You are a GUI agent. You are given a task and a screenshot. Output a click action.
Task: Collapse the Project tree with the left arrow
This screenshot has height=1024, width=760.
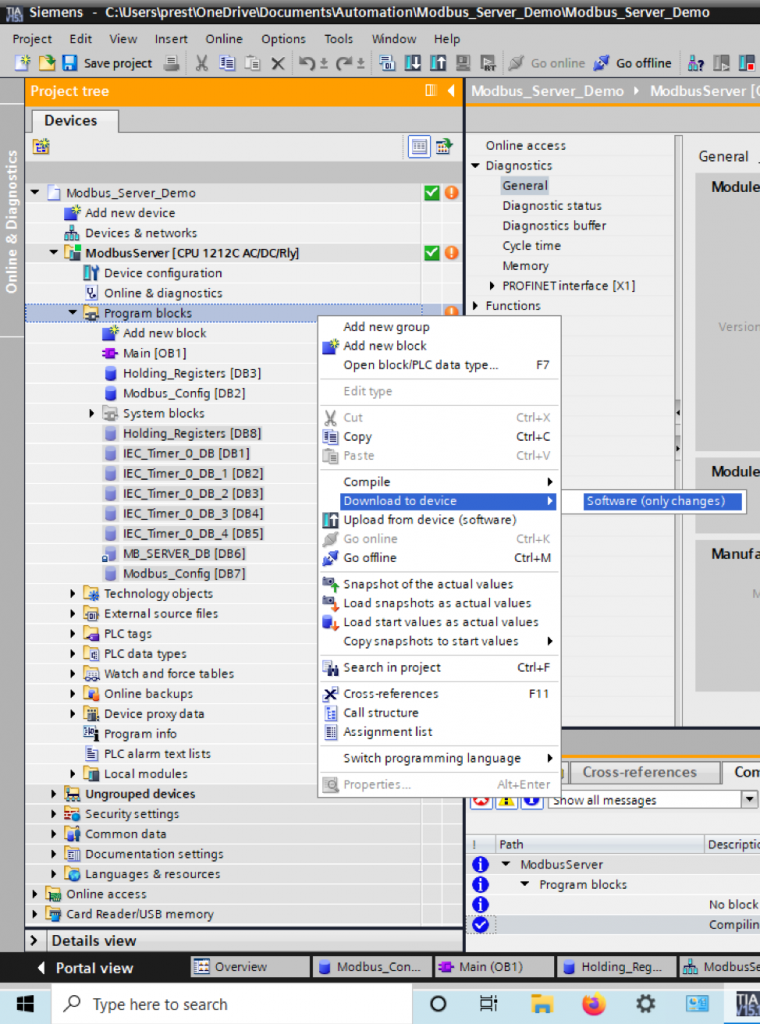coord(451,90)
